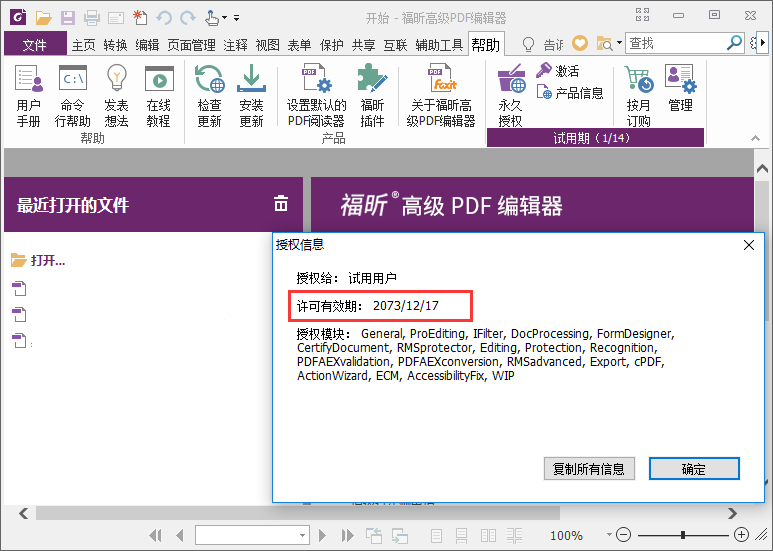
Task: Click 永久授权 shopping basket icon
Action: pos(510,96)
